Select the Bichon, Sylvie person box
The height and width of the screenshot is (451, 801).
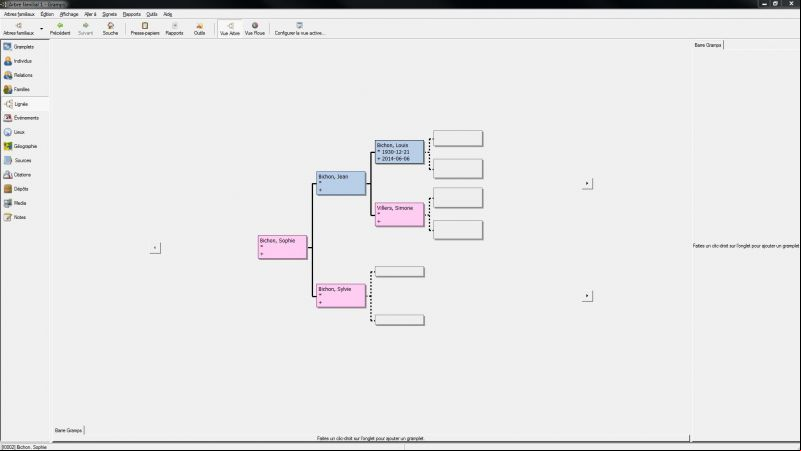[341, 296]
